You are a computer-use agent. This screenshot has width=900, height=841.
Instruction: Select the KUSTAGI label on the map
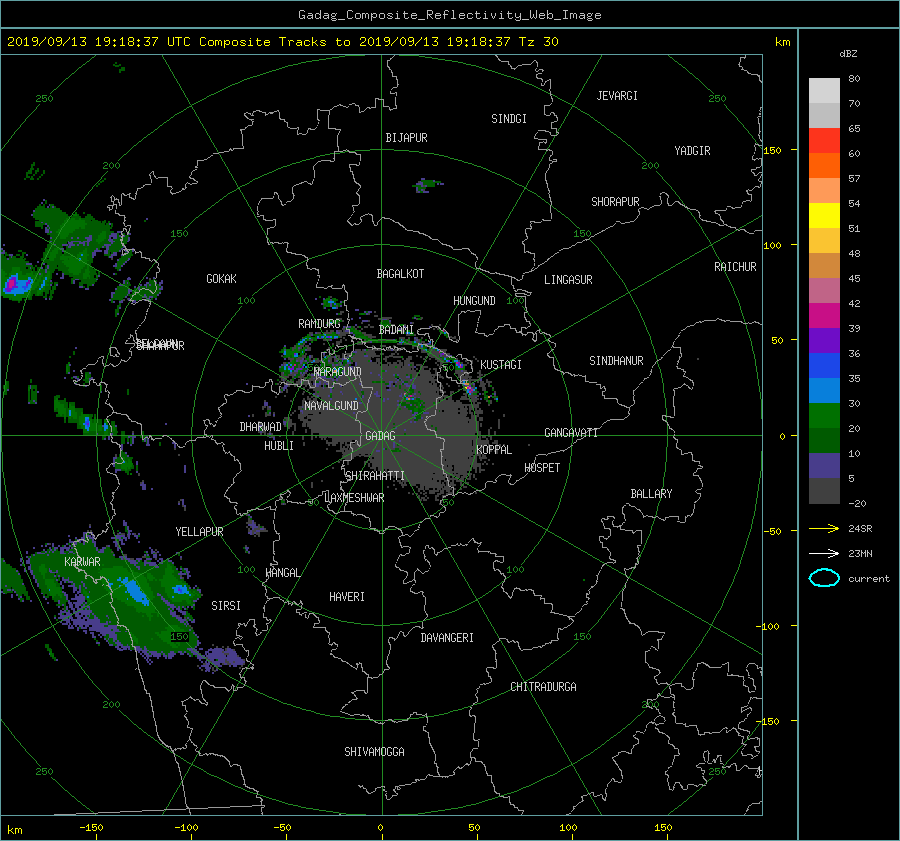coord(501,365)
